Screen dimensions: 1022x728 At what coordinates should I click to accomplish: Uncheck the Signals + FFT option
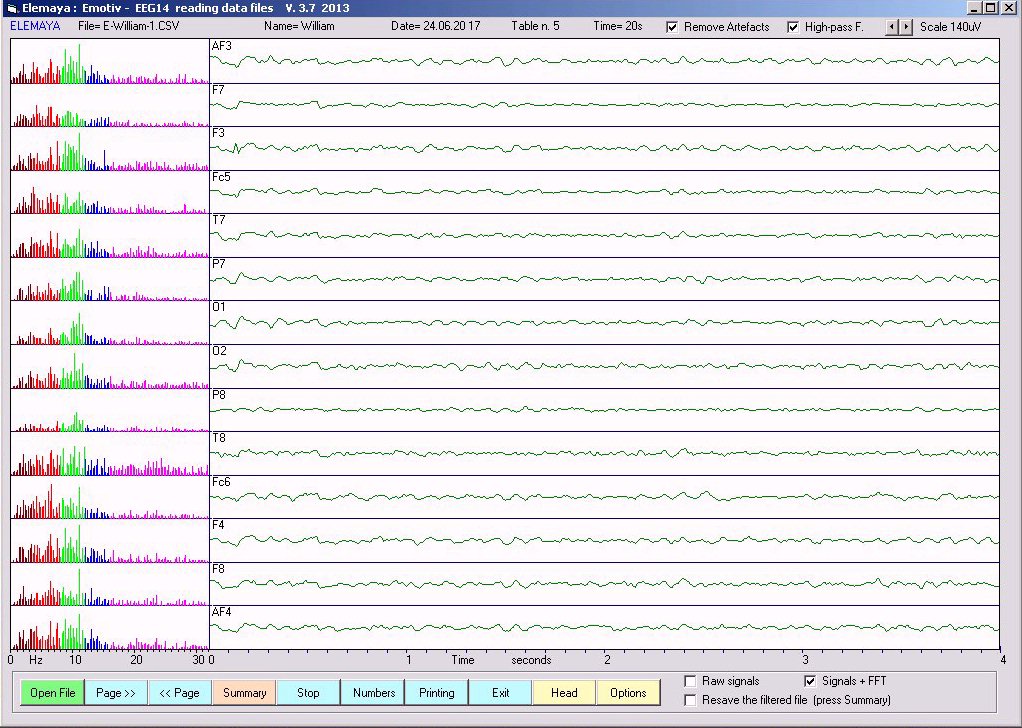tap(810, 681)
